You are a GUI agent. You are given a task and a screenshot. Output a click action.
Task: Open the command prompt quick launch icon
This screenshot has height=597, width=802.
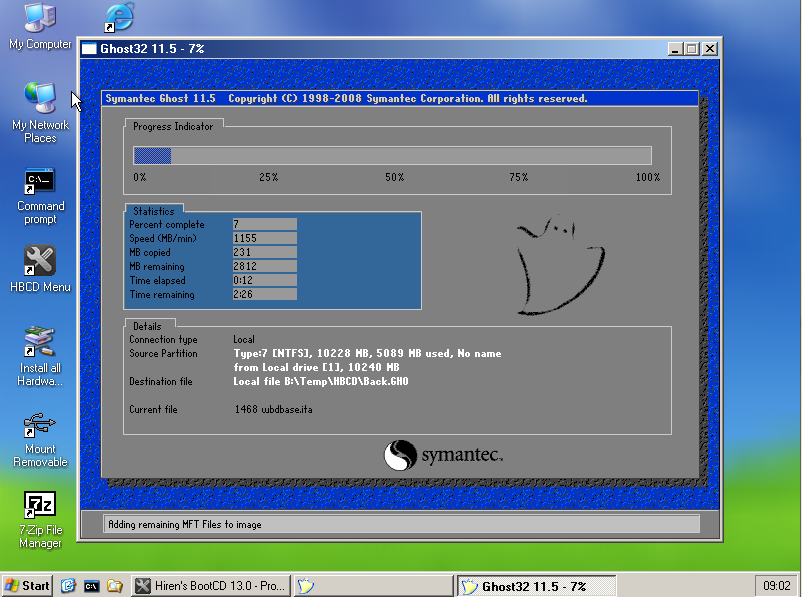[x=92, y=586]
